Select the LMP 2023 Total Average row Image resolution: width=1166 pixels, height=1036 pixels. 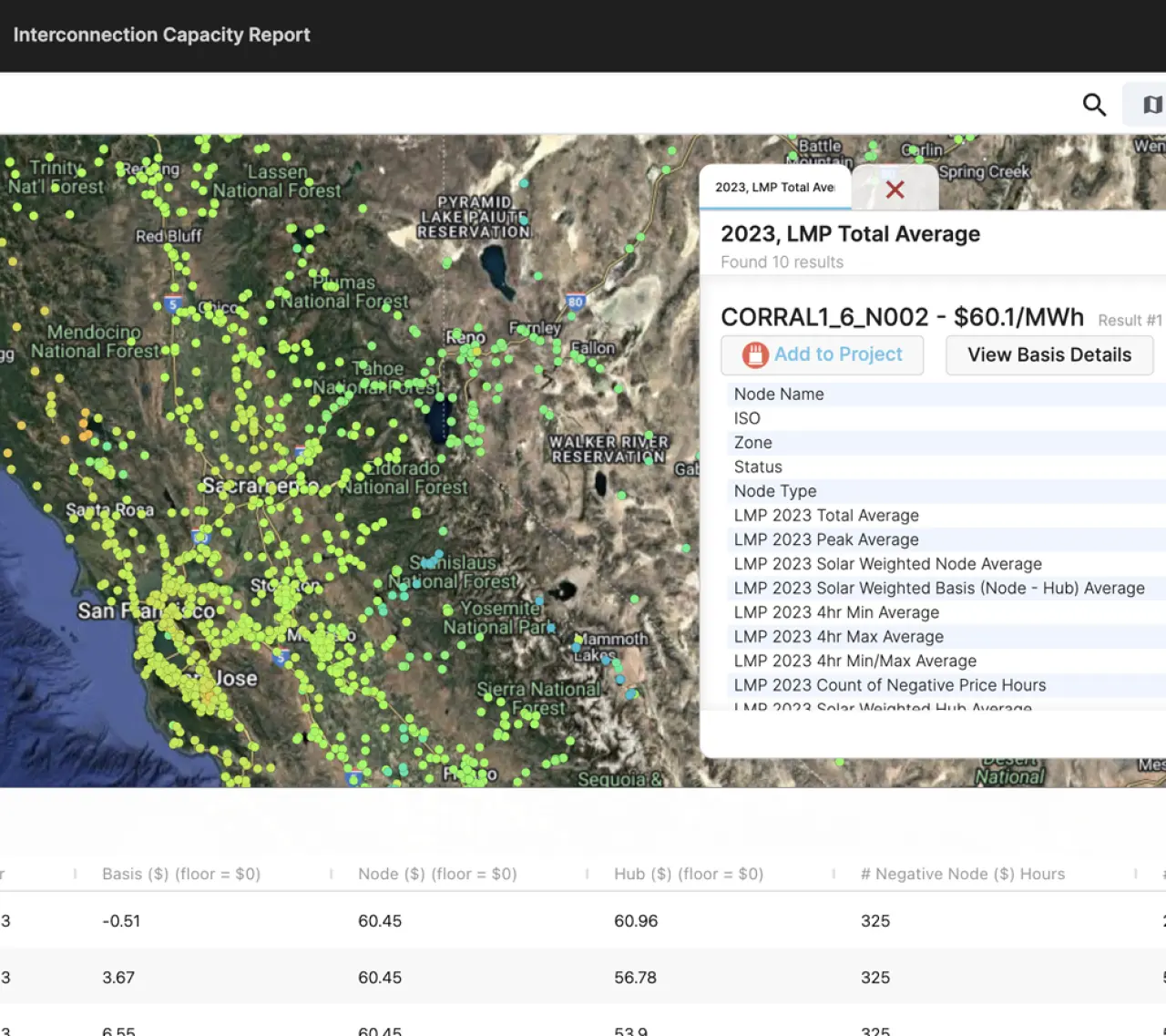pos(946,515)
